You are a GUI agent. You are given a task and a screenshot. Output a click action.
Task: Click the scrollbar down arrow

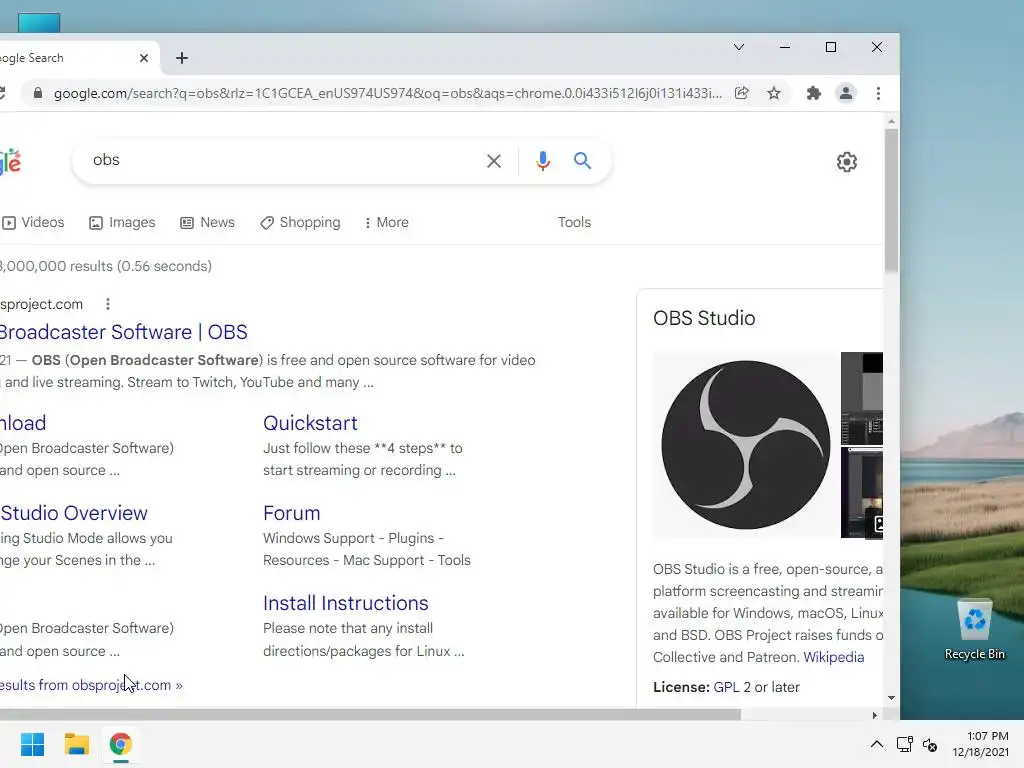point(891,698)
